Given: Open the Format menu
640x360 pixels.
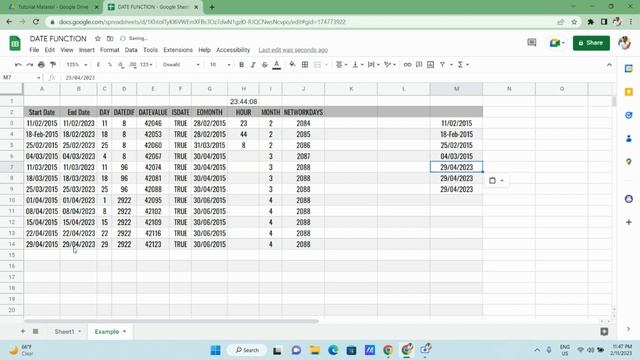Looking at the screenshot, I should [x=109, y=50].
